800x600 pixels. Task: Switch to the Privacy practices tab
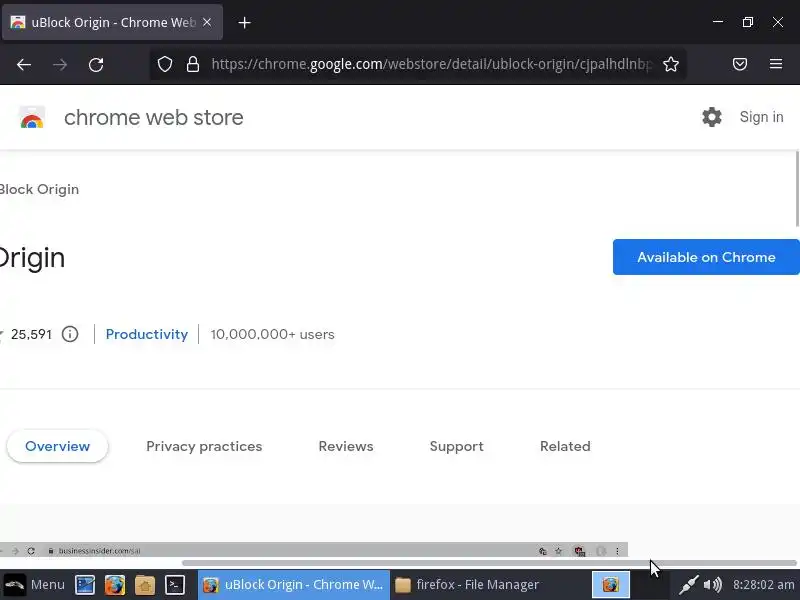coord(204,446)
